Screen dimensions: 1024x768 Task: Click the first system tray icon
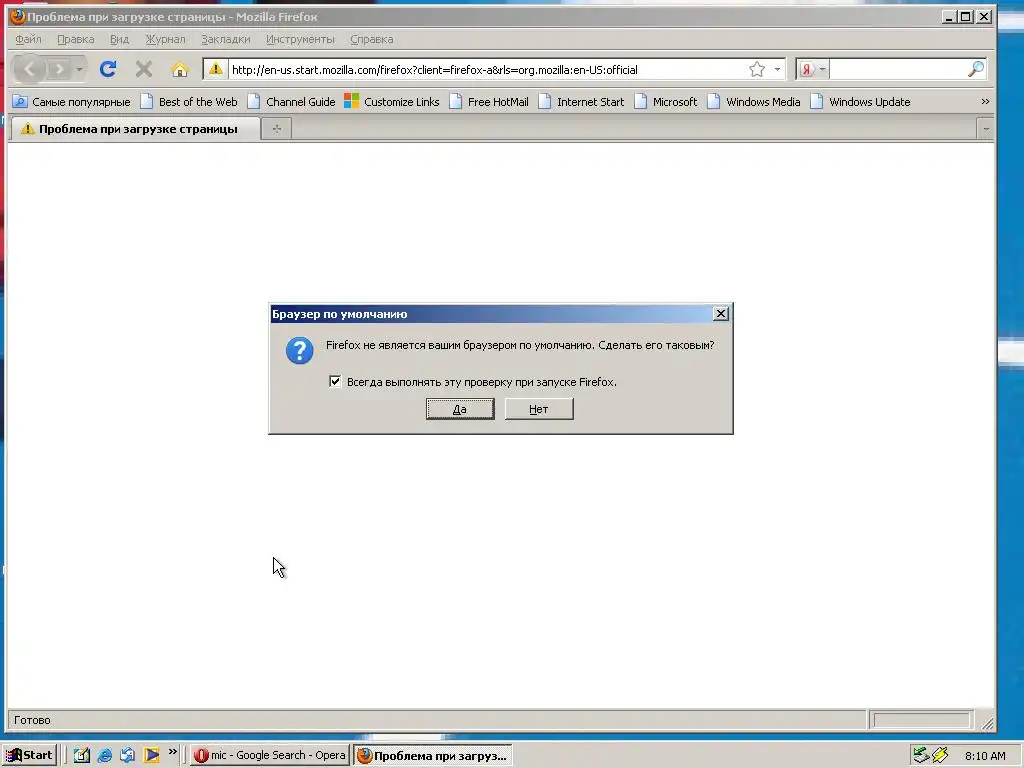click(921, 755)
